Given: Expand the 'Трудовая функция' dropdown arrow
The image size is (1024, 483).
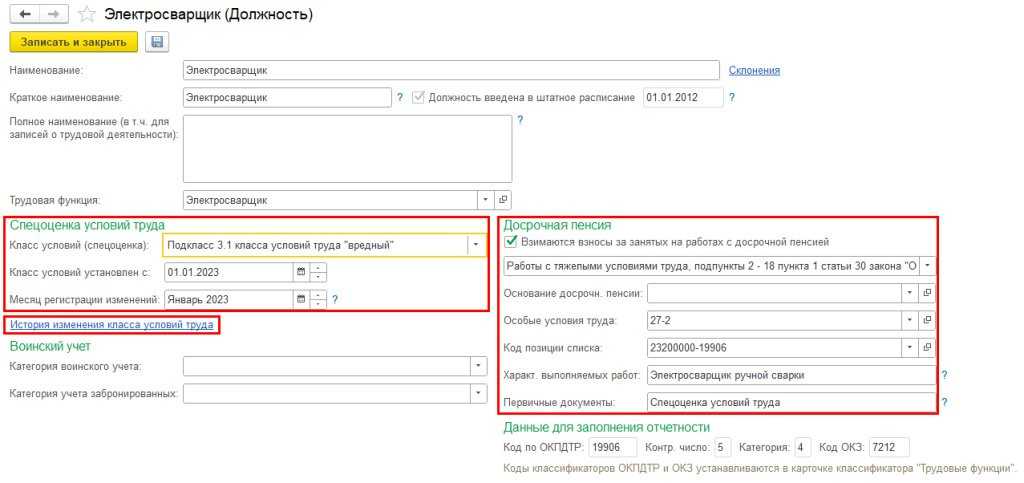Looking at the screenshot, I should 486,200.
